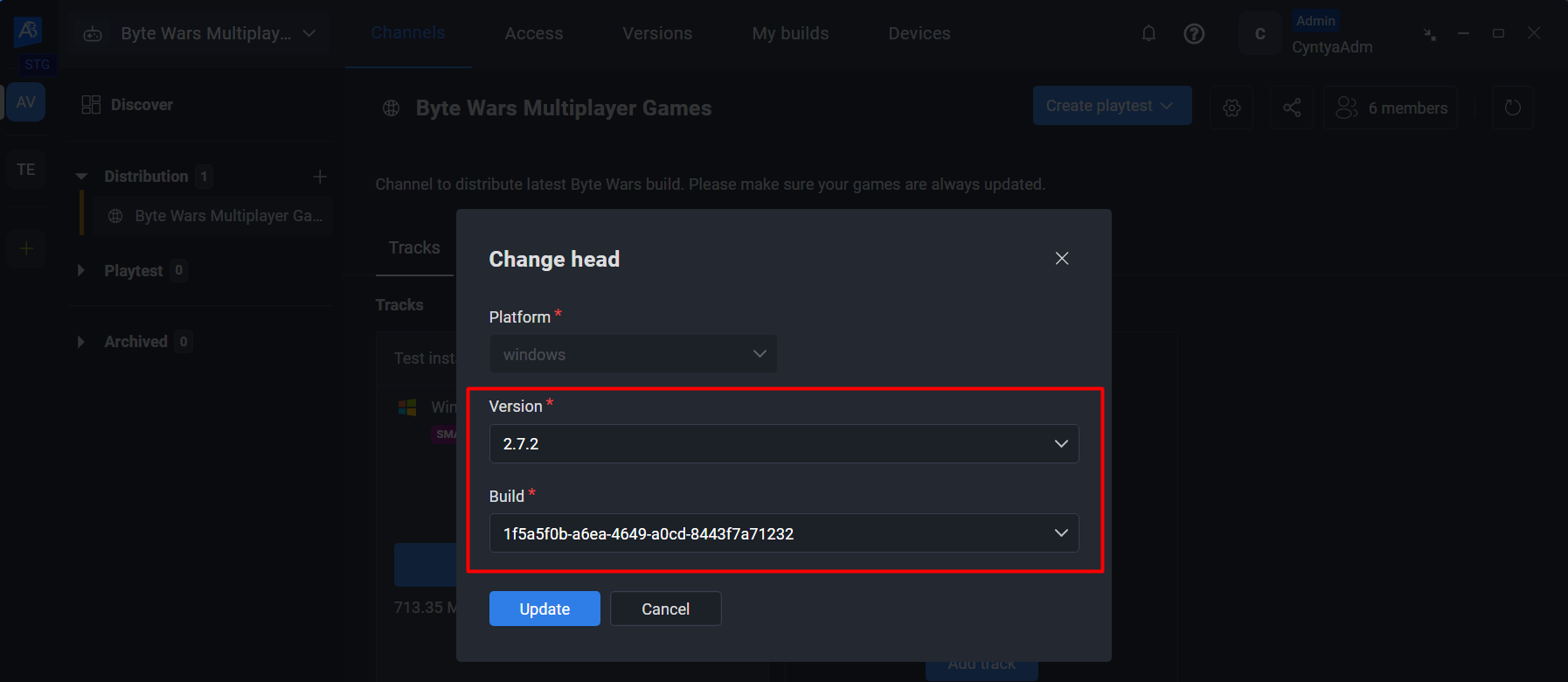Add a new distribution channel
This screenshot has width=1568, height=682.
(x=320, y=177)
